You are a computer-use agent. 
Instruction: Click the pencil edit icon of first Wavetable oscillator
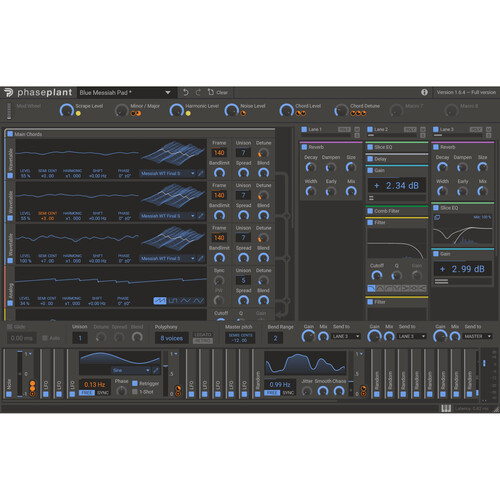pos(201,173)
